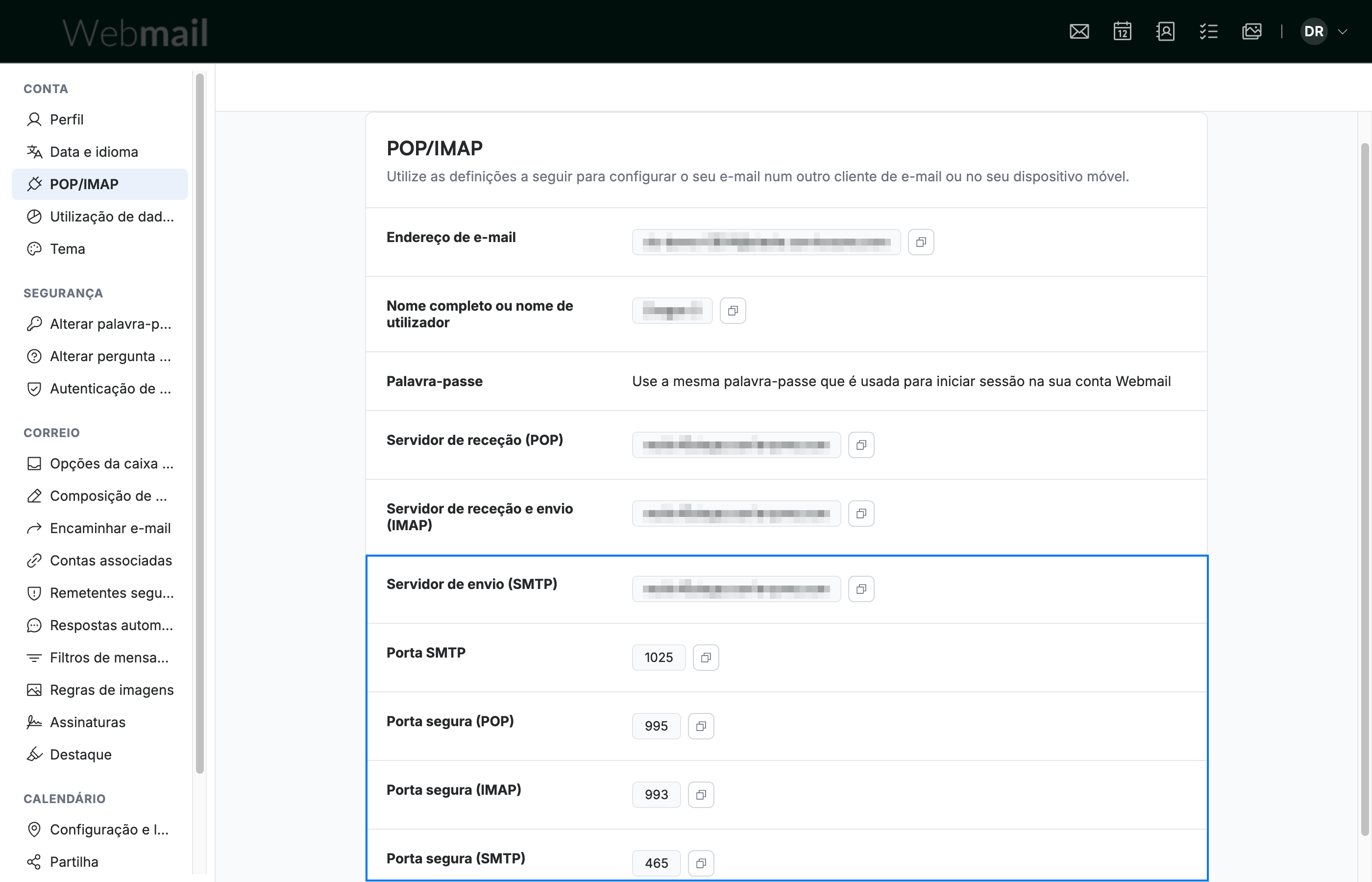Click the Webmail logo
Image resolution: width=1372 pixels, height=882 pixels.
tap(135, 32)
